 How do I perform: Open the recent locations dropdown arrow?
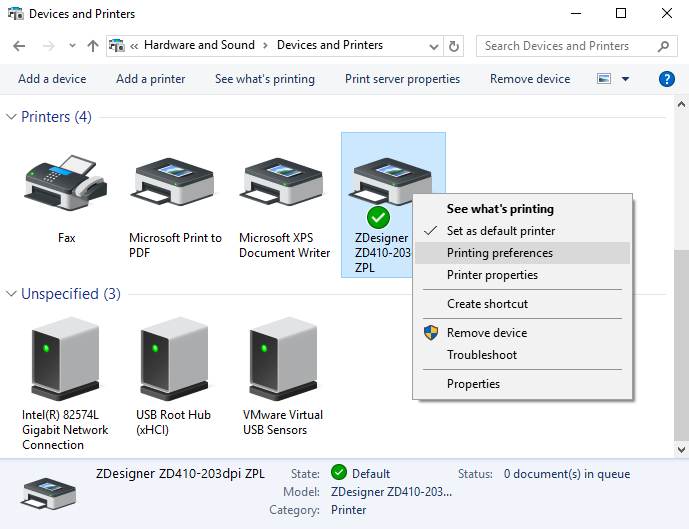(x=72, y=45)
